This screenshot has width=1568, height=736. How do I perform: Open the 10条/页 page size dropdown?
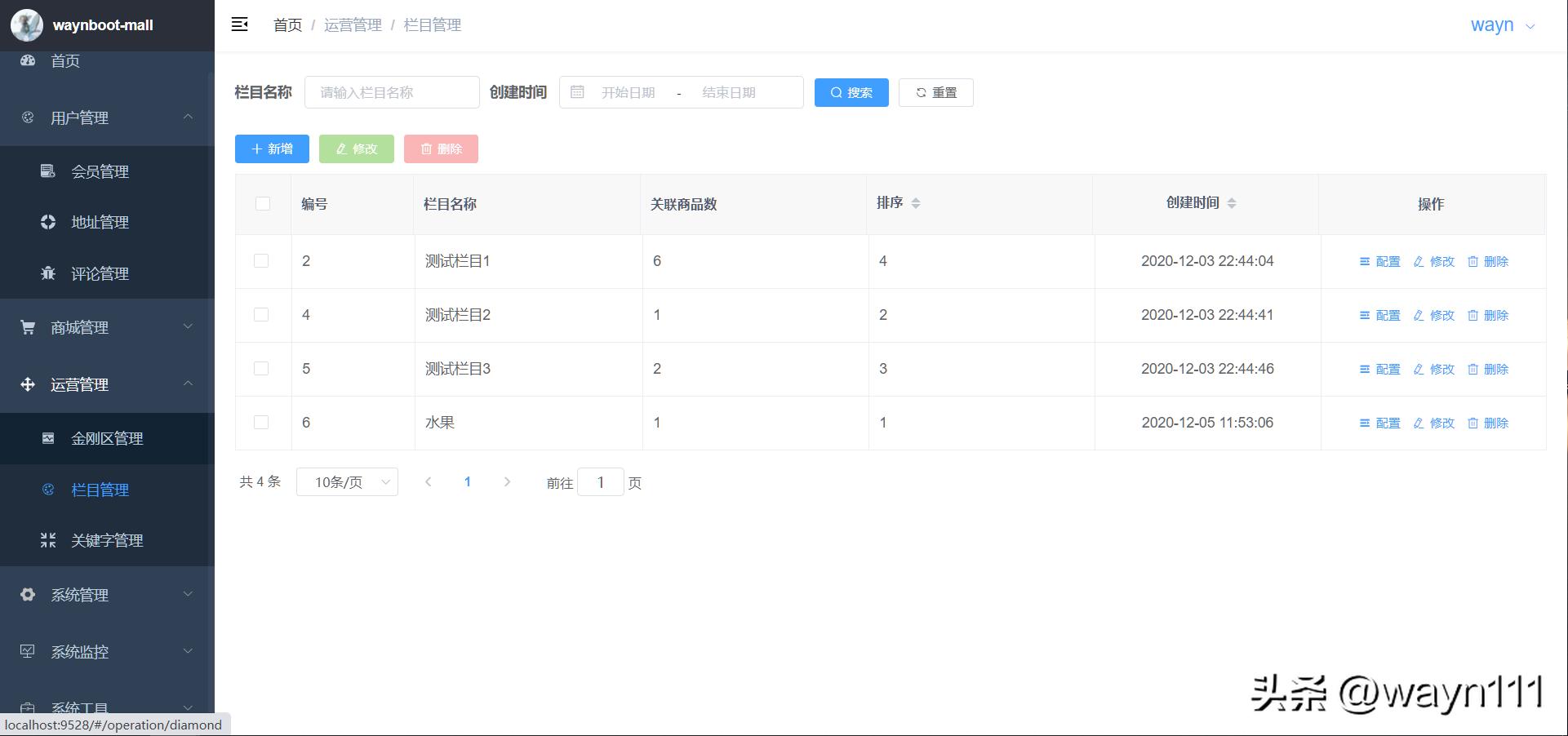[x=347, y=482]
